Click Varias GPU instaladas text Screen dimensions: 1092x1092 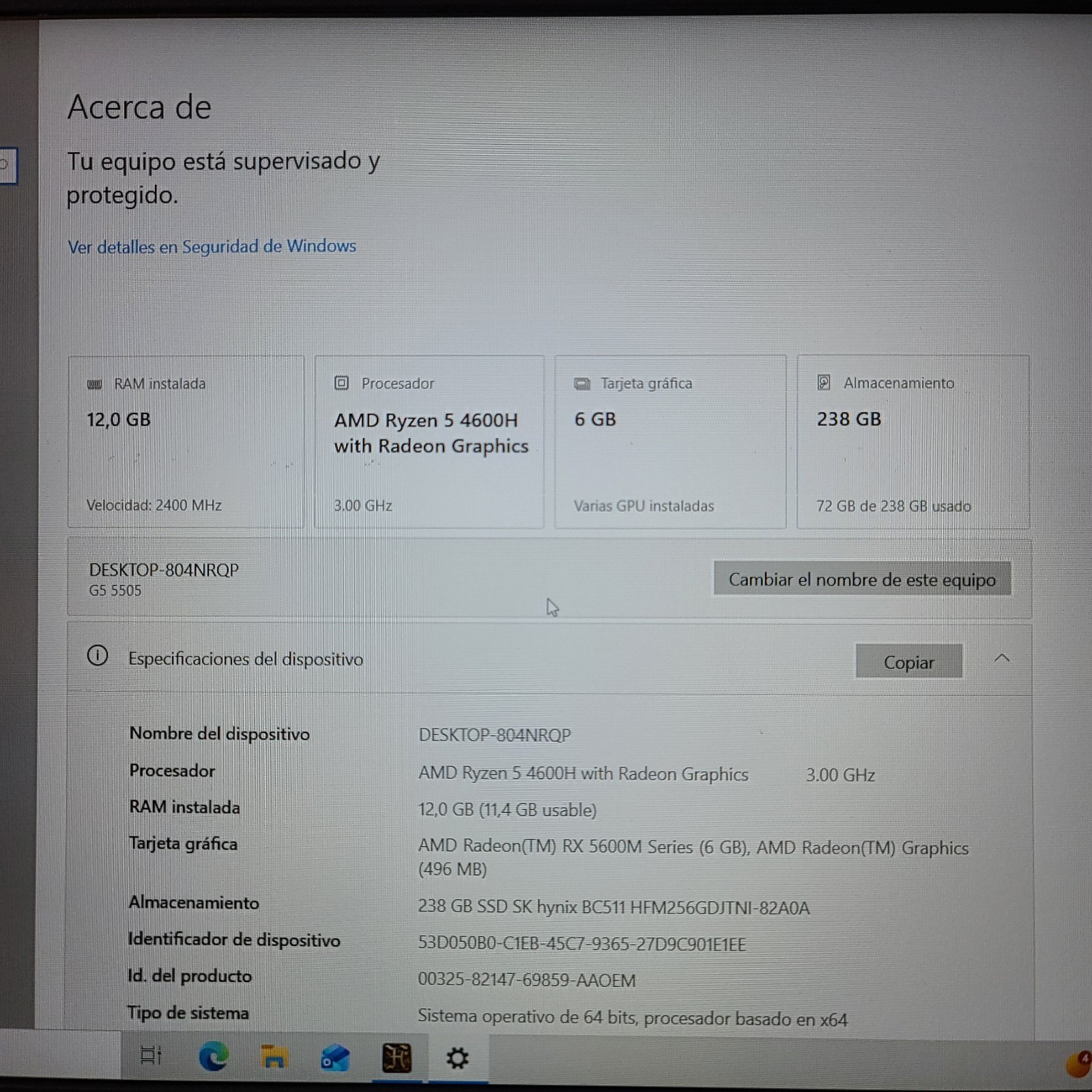[644, 506]
